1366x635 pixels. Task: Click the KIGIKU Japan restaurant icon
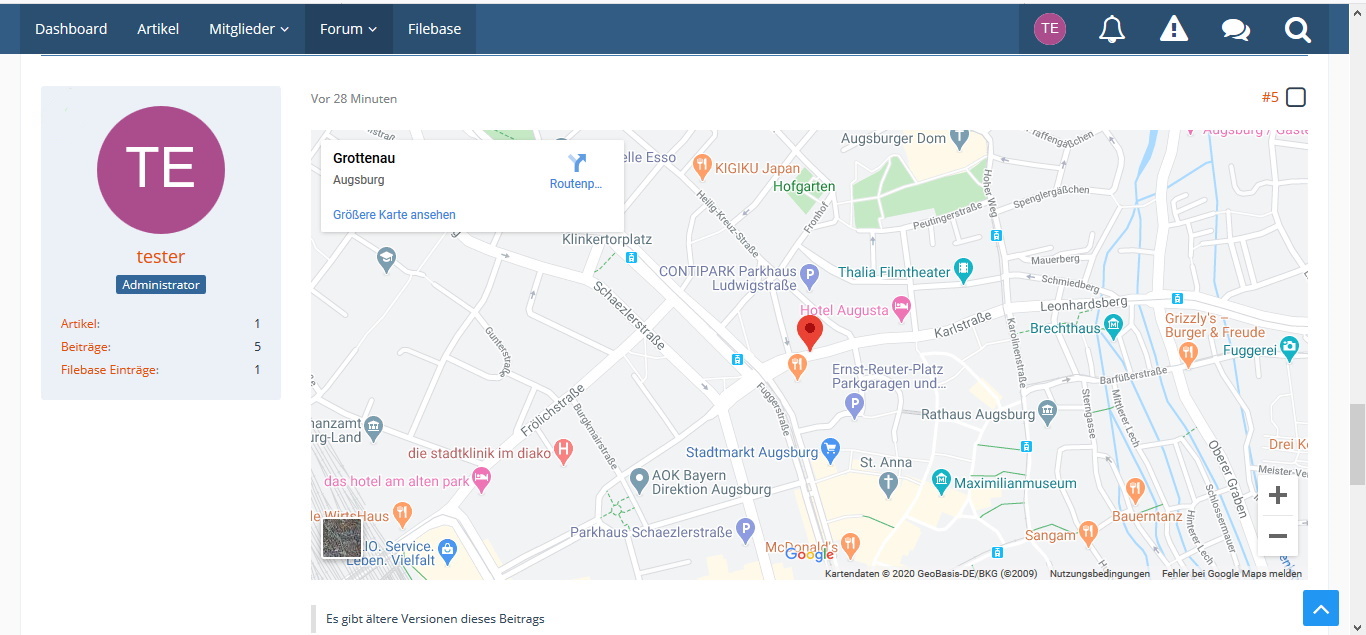702,164
